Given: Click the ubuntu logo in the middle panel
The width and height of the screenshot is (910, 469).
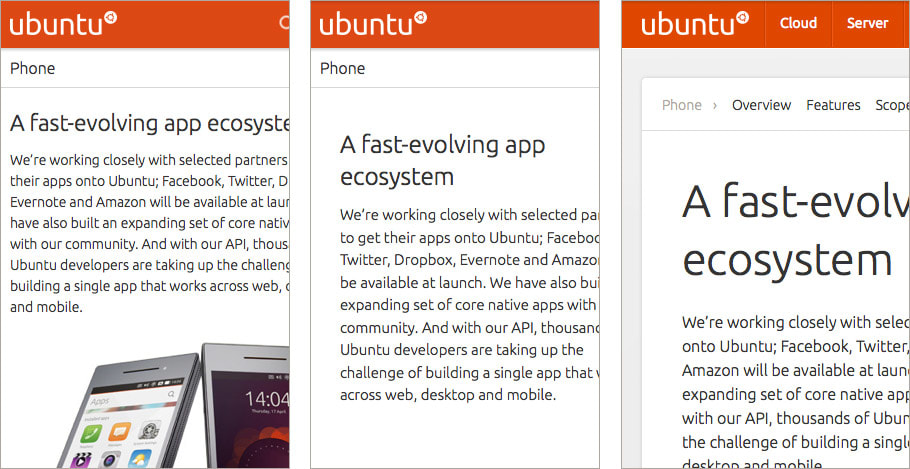Looking at the screenshot, I should tap(373, 24).
